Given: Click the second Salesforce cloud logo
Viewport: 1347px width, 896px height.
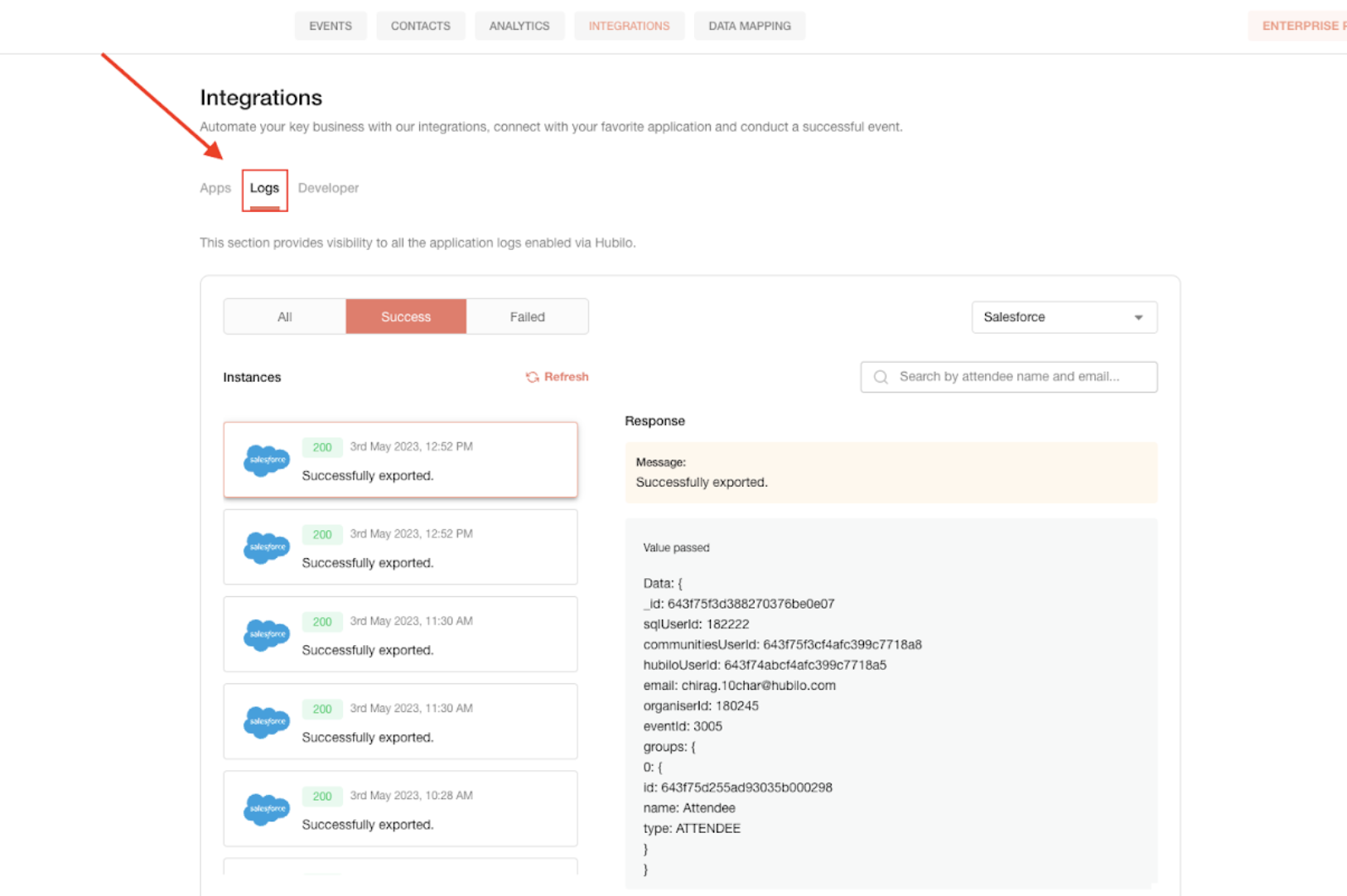Looking at the screenshot, I should tap(267, 547).
